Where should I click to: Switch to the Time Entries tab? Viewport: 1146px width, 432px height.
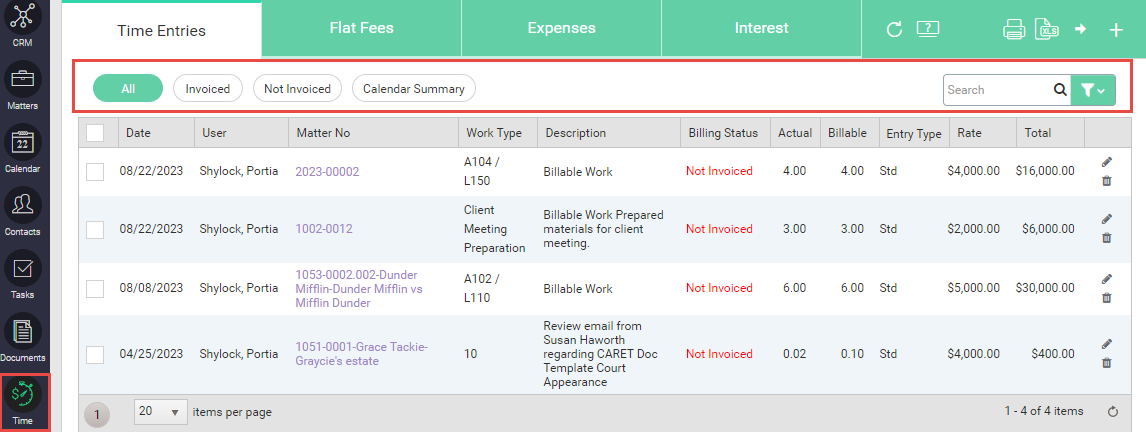(x=162, y=31)
